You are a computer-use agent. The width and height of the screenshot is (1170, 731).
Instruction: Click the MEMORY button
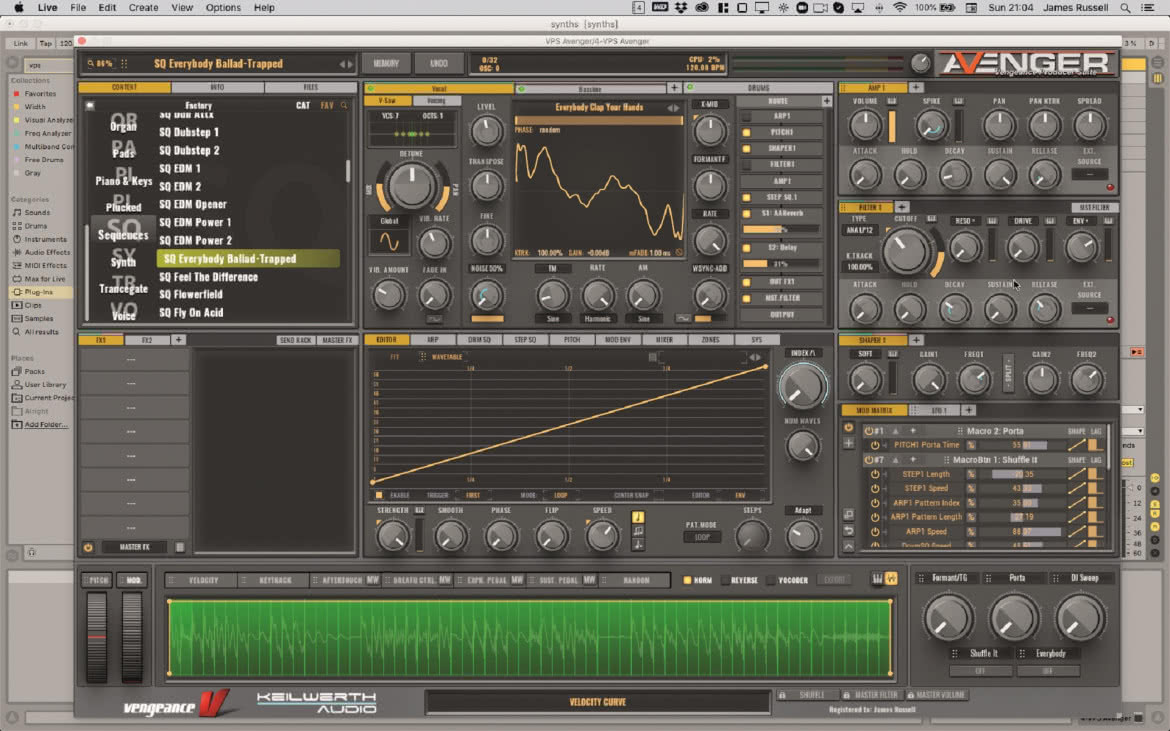386,63
